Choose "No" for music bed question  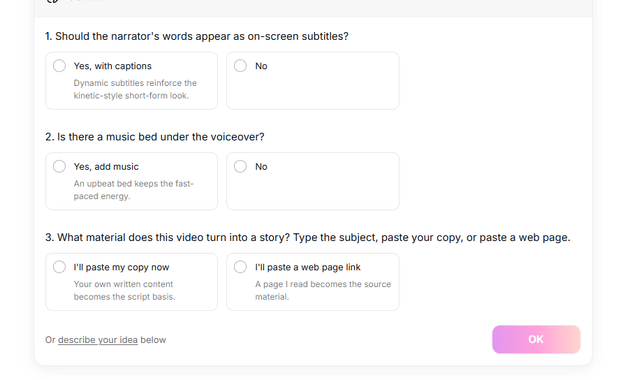point(240,166)
